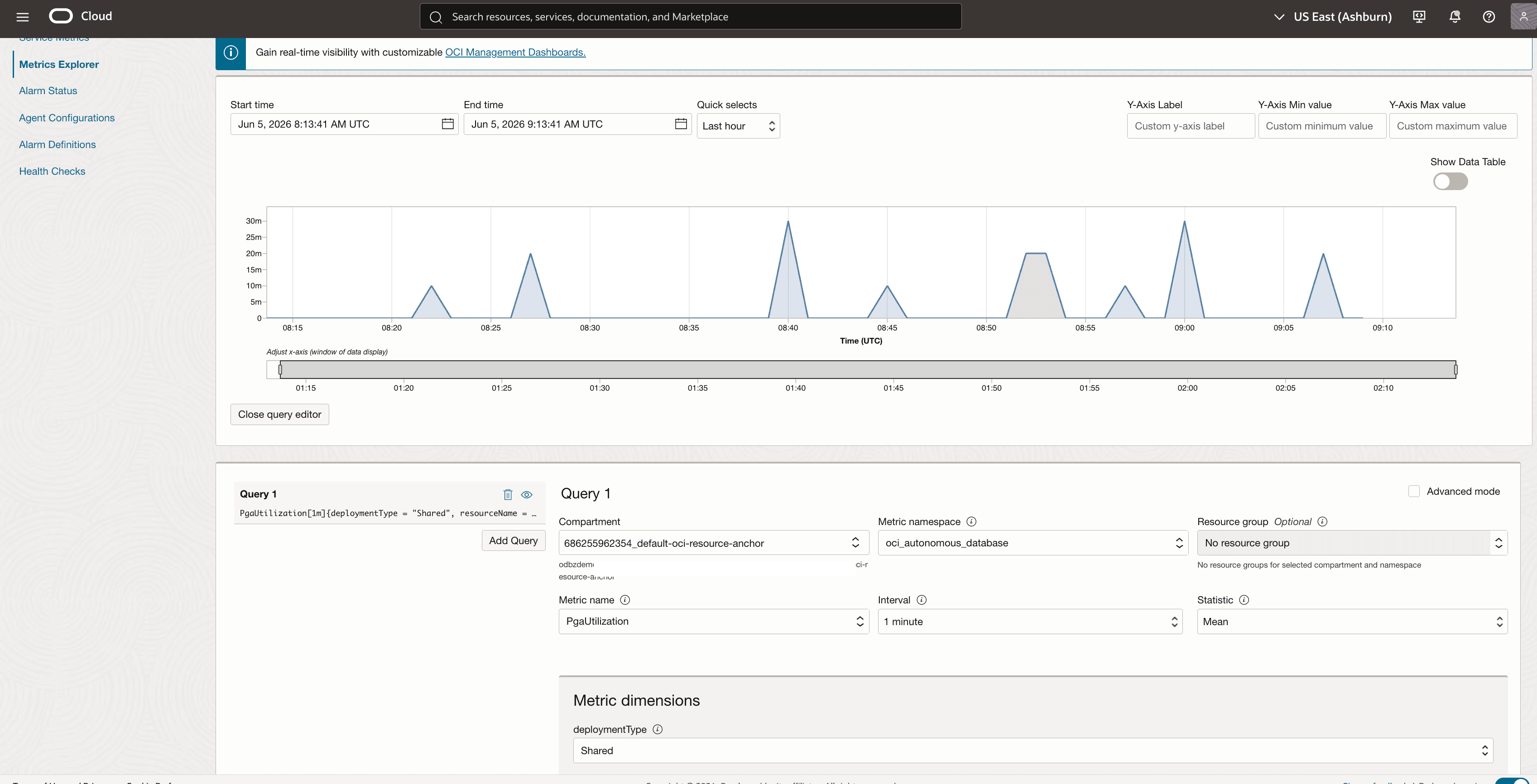Open the Quick selects Last hour dropdown
This screenshot has height=784, width=1537.
pyautogui.click(x=738, y=126)
